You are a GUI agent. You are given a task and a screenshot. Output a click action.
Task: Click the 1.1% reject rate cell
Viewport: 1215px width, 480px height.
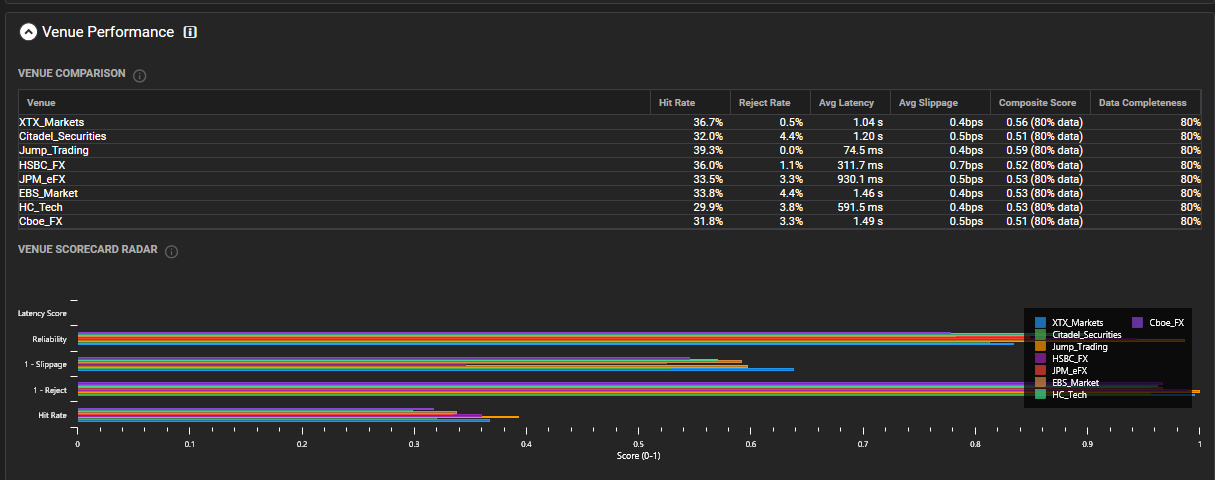(770, 165)
